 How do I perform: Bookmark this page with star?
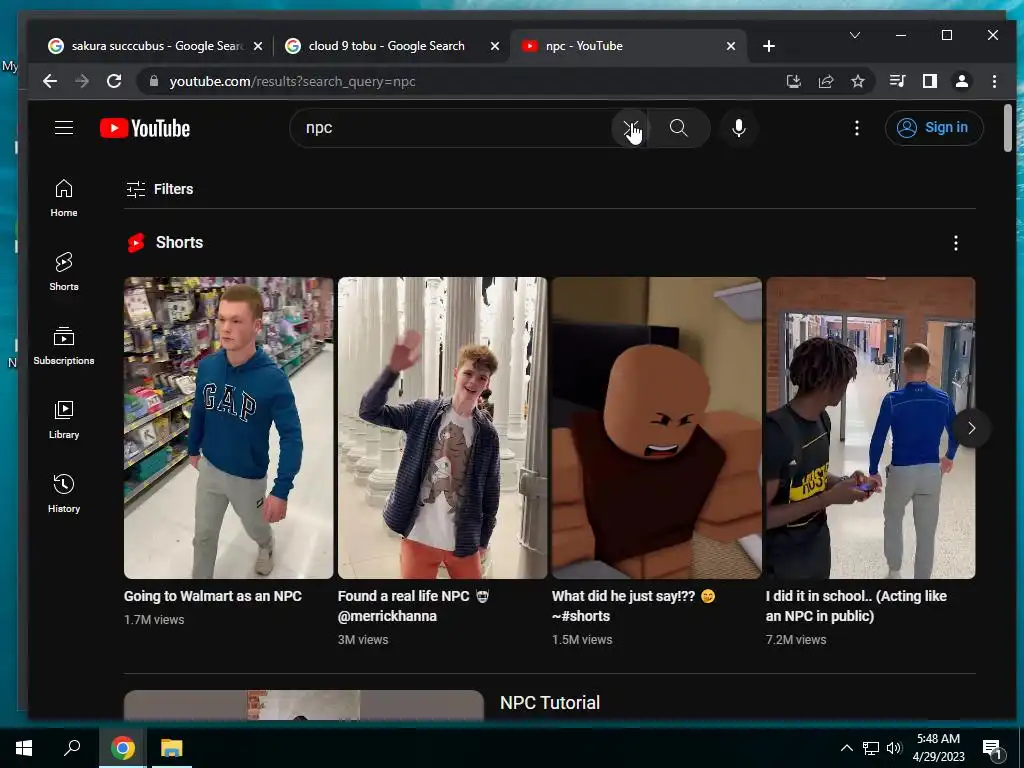click(858, 82)
